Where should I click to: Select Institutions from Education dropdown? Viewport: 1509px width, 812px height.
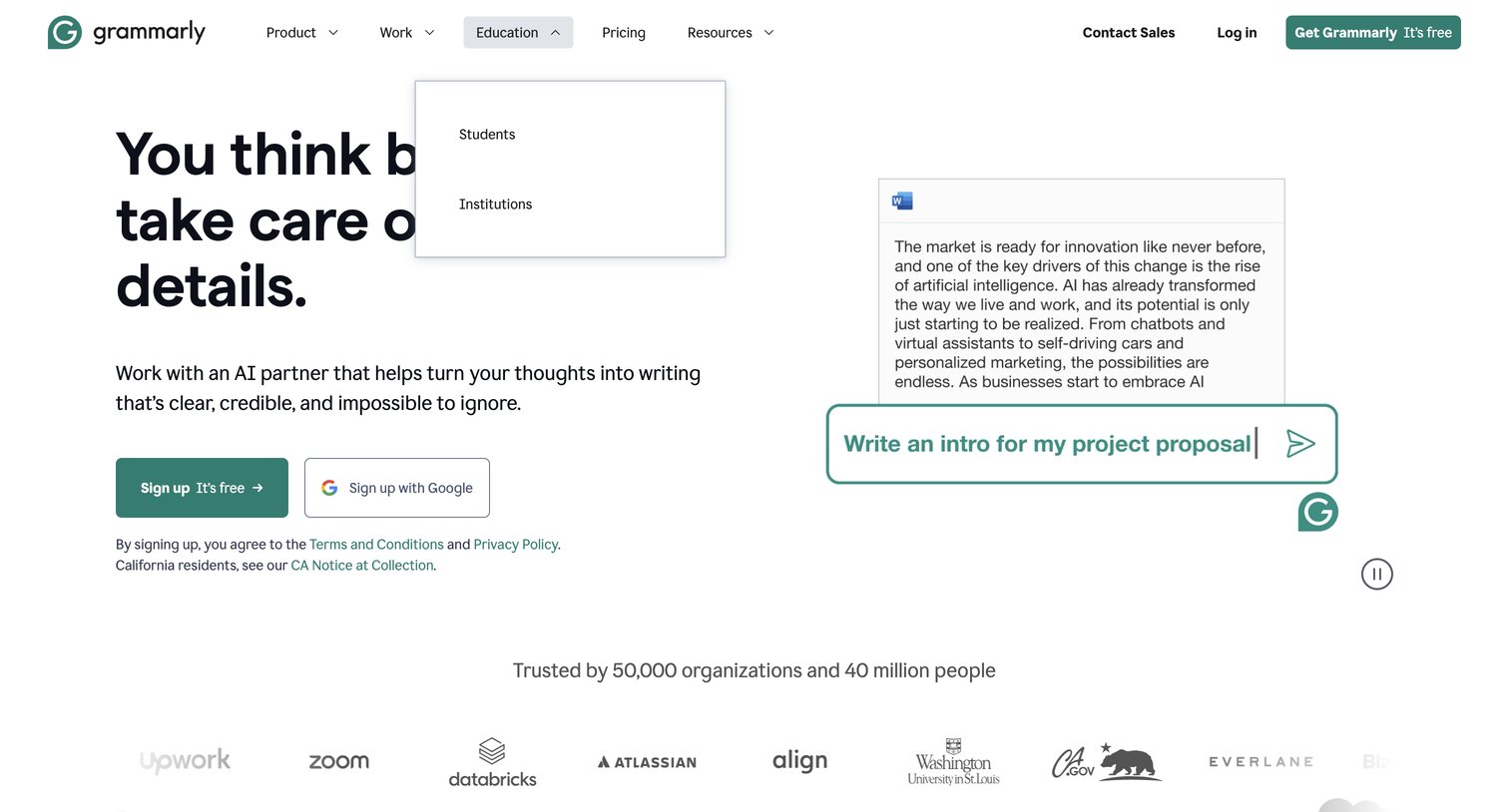495,204
